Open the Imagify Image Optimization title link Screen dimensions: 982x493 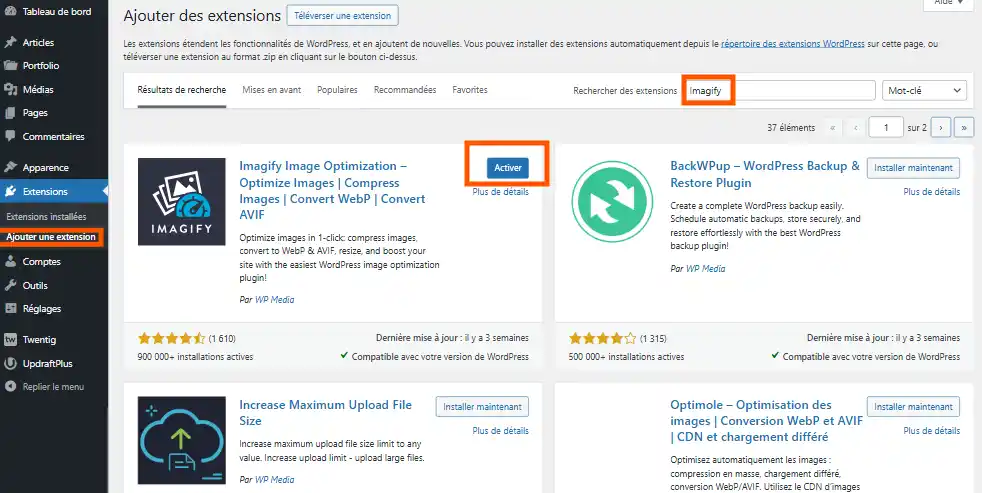[x=332, y=190]
